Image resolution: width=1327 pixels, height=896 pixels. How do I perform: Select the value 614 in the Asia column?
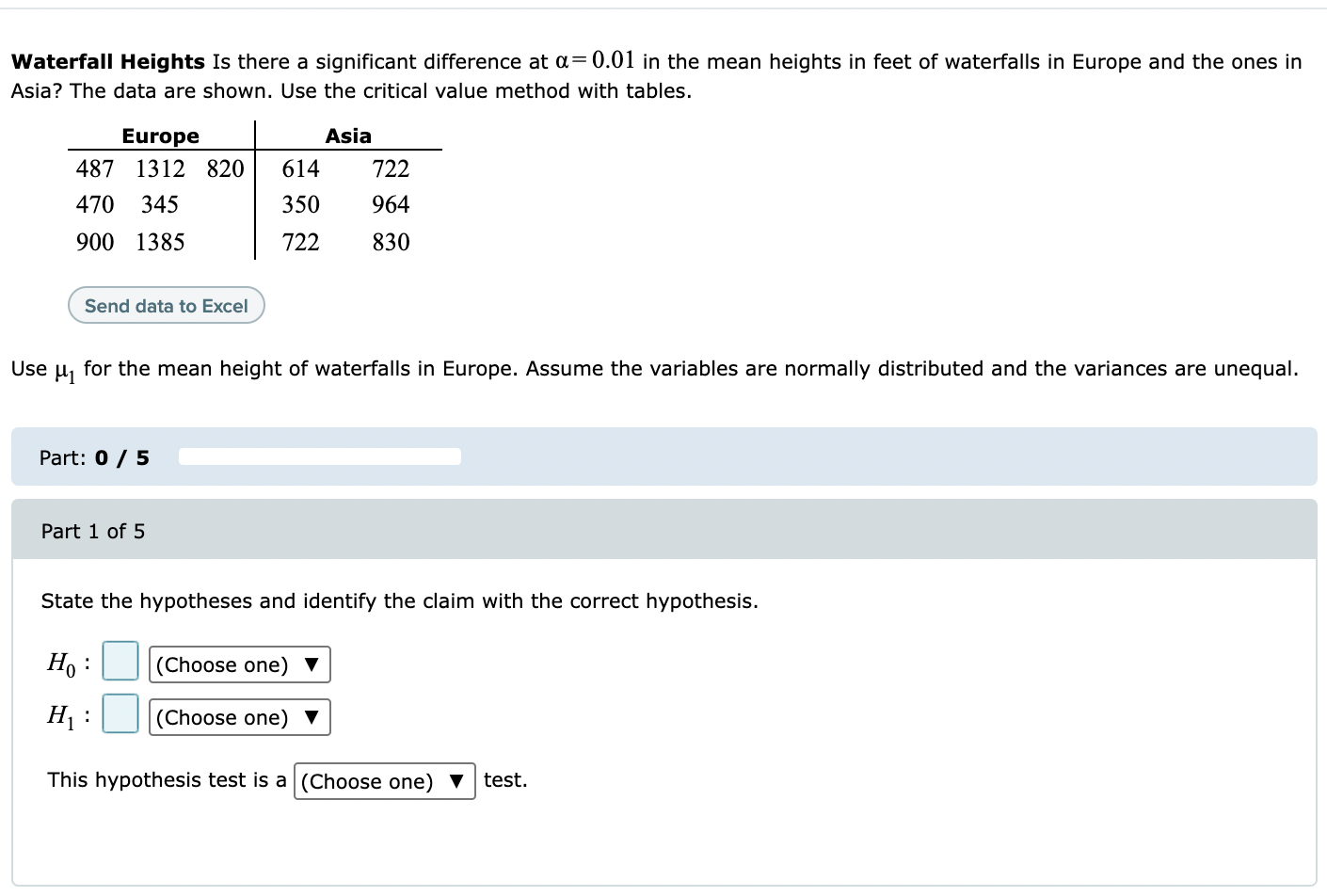301,169
